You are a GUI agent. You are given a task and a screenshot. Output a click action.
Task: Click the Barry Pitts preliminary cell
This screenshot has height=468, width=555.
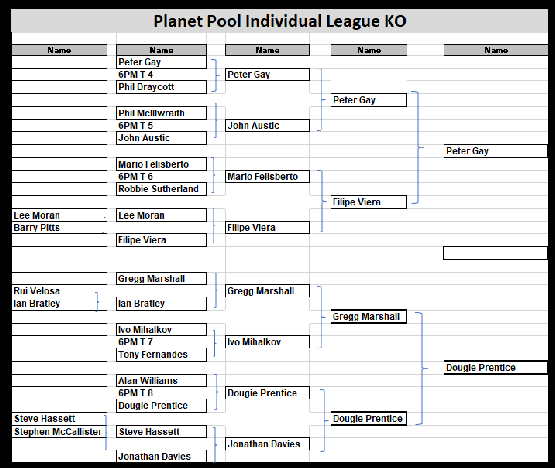click(x=59, y=228)
